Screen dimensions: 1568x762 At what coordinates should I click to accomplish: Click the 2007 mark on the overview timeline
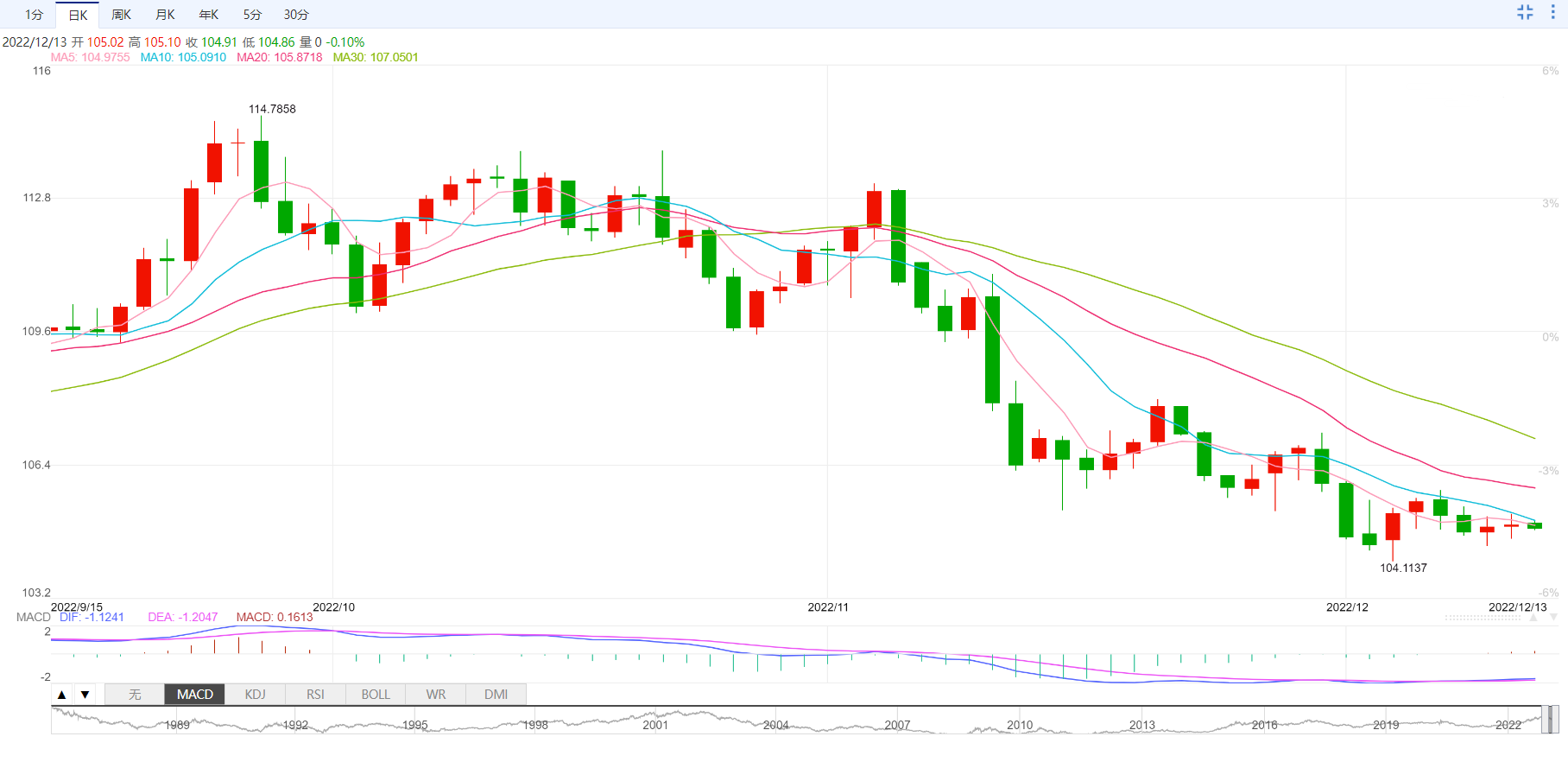[897, 725]
